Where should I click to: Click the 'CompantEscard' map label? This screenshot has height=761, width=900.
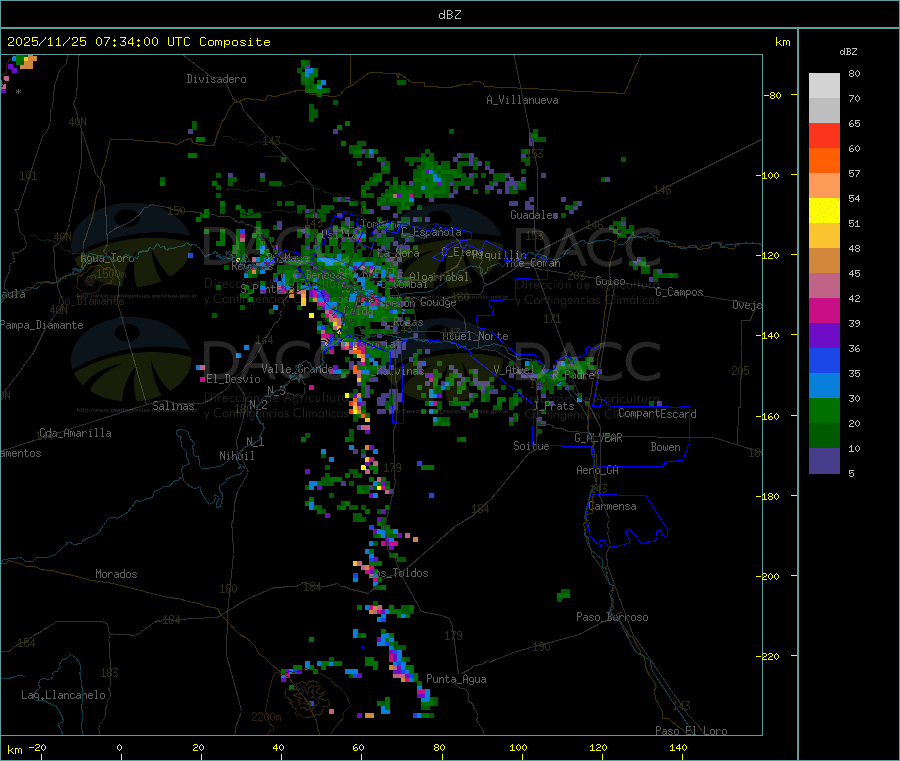coord(658,413)
